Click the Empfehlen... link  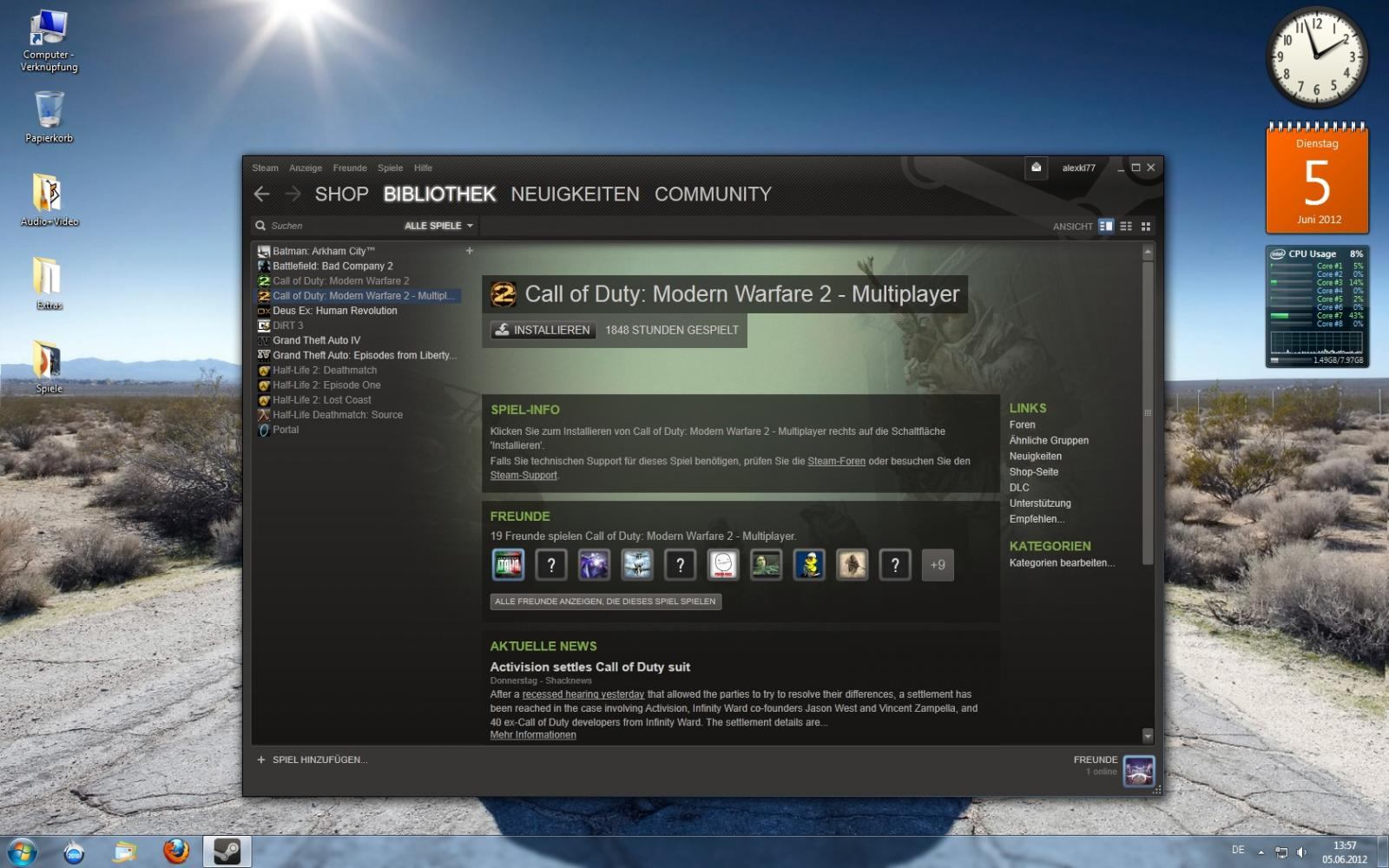click(x=1037, y=518)
